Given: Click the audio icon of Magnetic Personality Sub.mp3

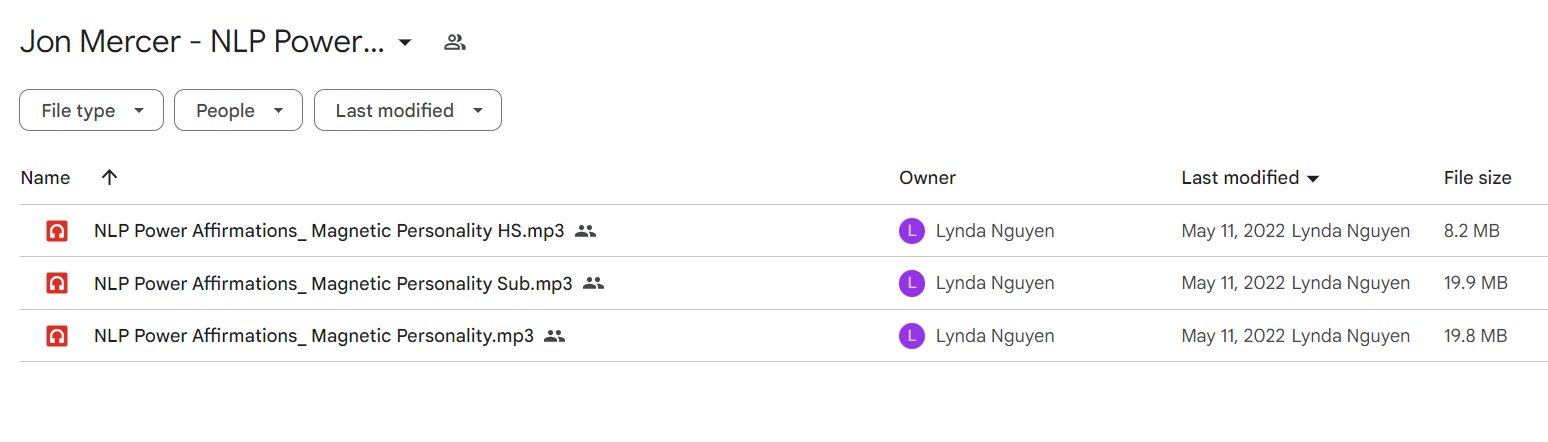Looking at the screenshot, I should click(57, 283).
